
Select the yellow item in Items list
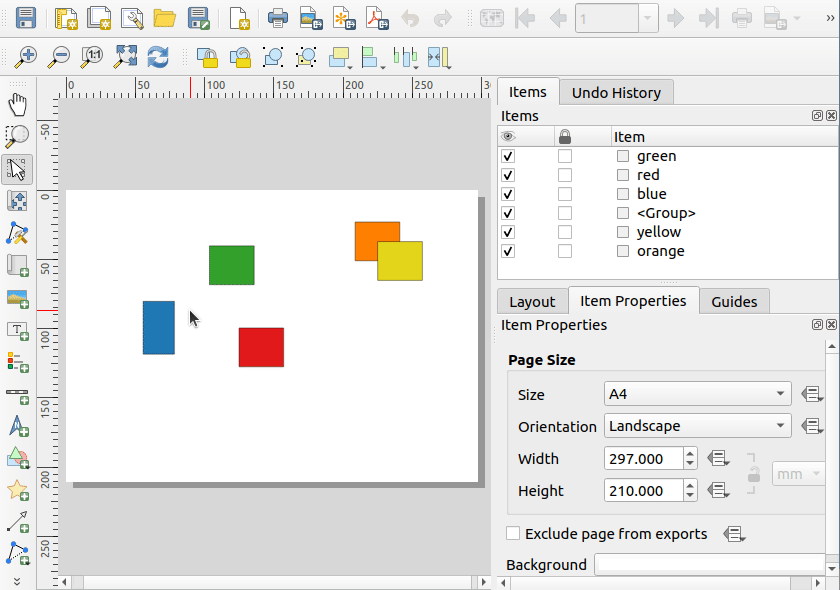(658, 232)
